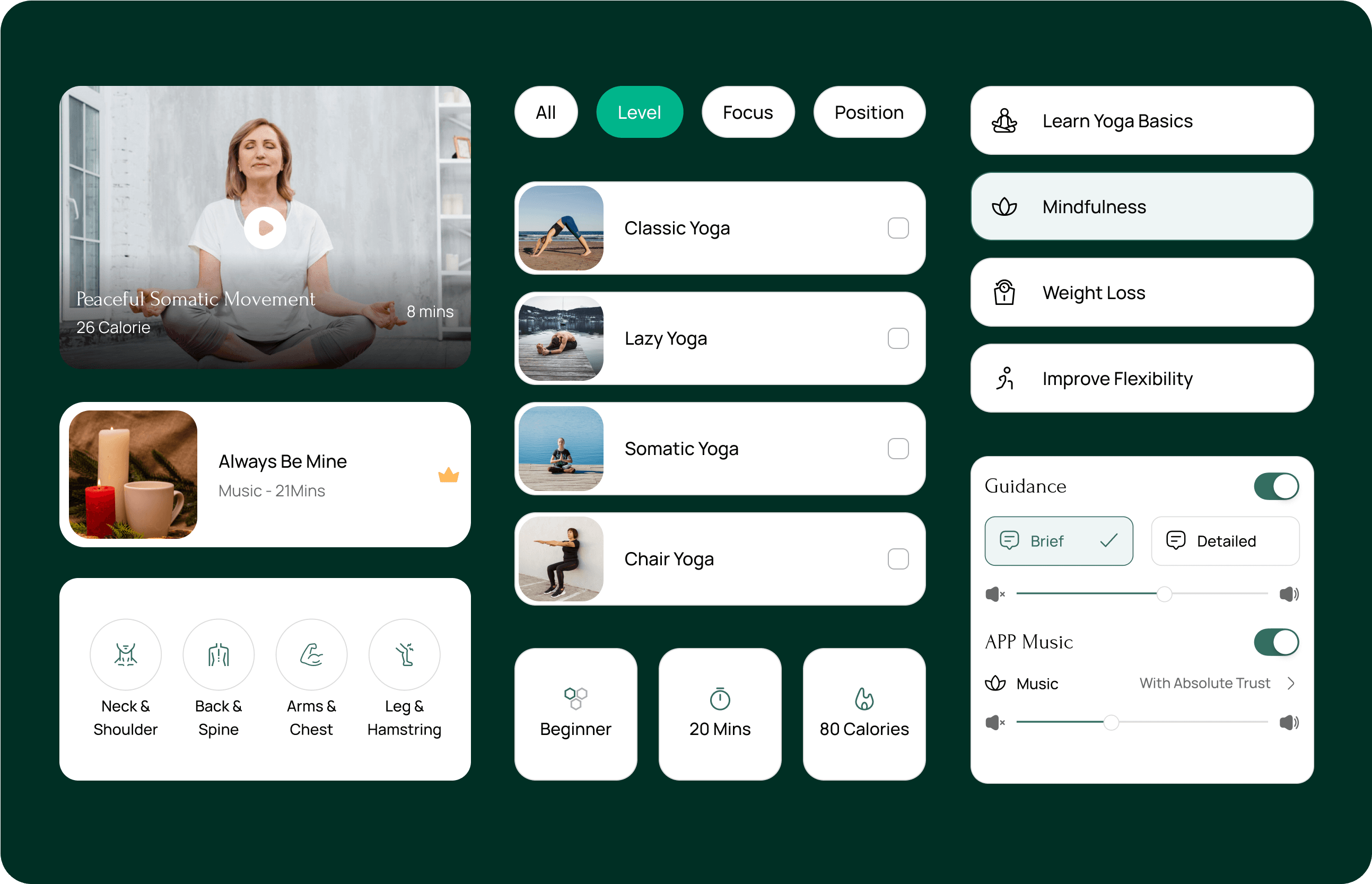Click the Guidance volume slider handle
Viewport: 1372px width, 884px height.
coord(1164,594)
